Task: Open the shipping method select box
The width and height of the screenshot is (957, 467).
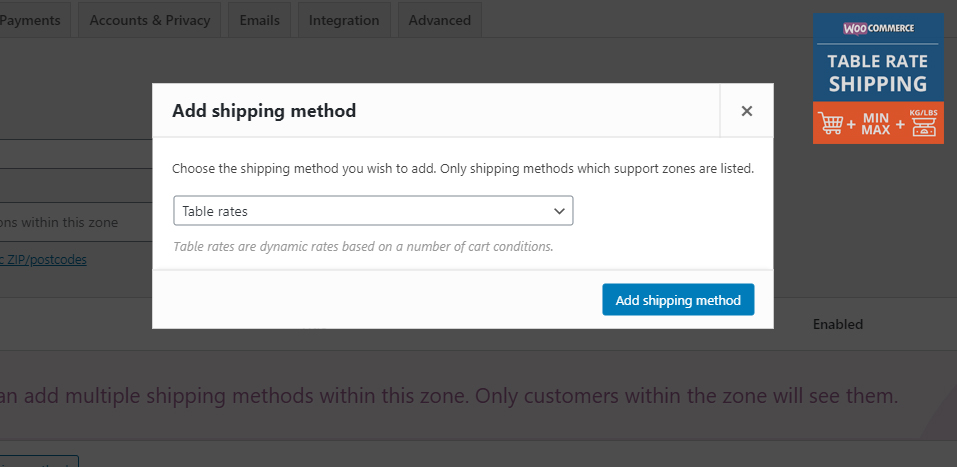Action: point(373,211)
